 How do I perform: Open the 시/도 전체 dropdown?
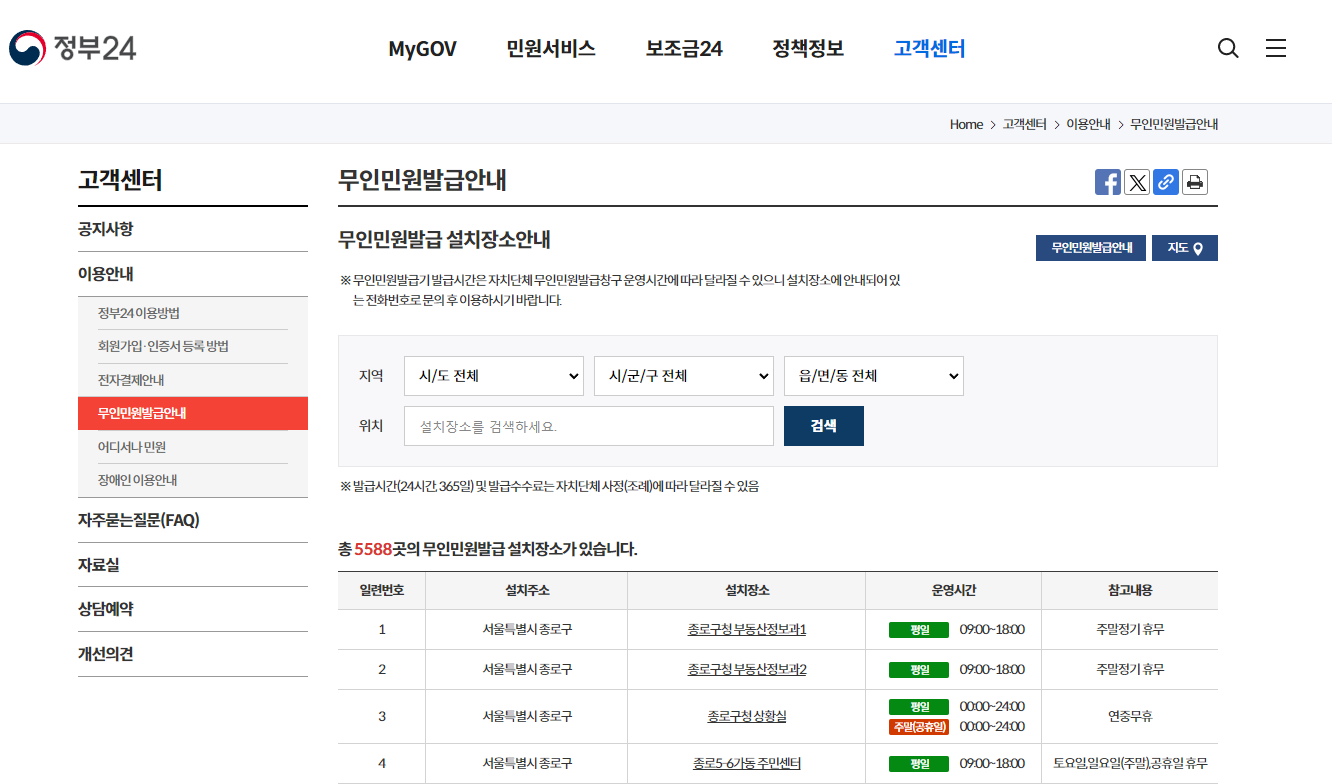[493, 376]
